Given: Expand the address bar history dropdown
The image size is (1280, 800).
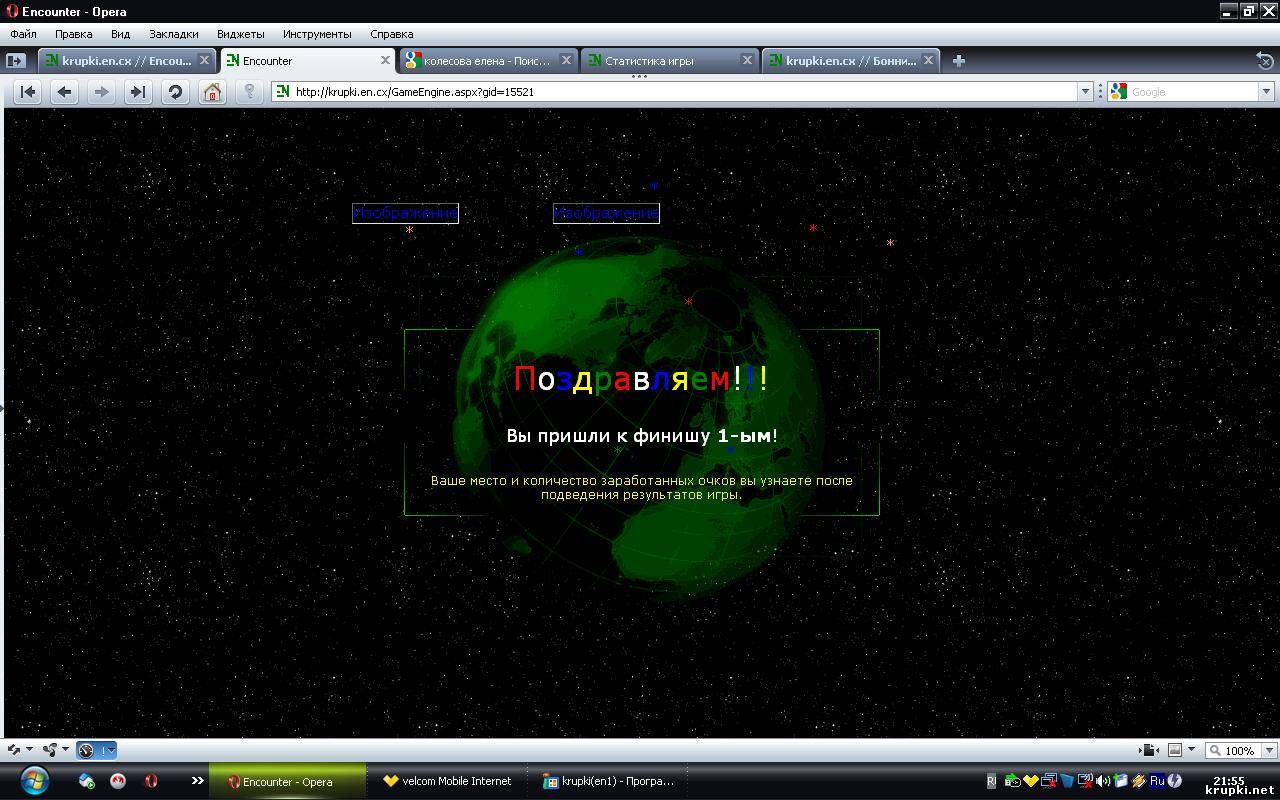Looking at the screenshot, I should click(x=1085, y=92).
